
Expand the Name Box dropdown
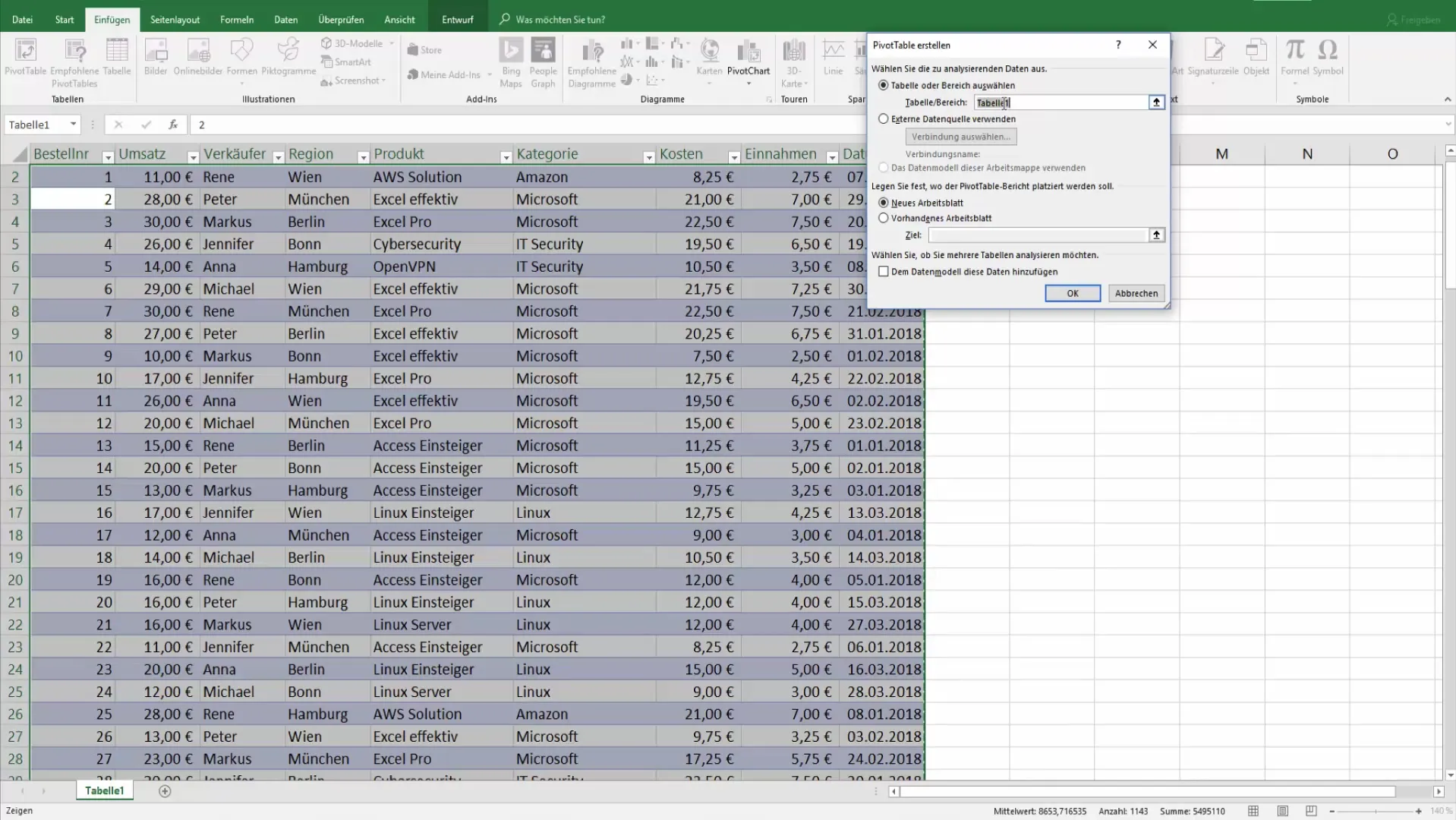(73, 125)
